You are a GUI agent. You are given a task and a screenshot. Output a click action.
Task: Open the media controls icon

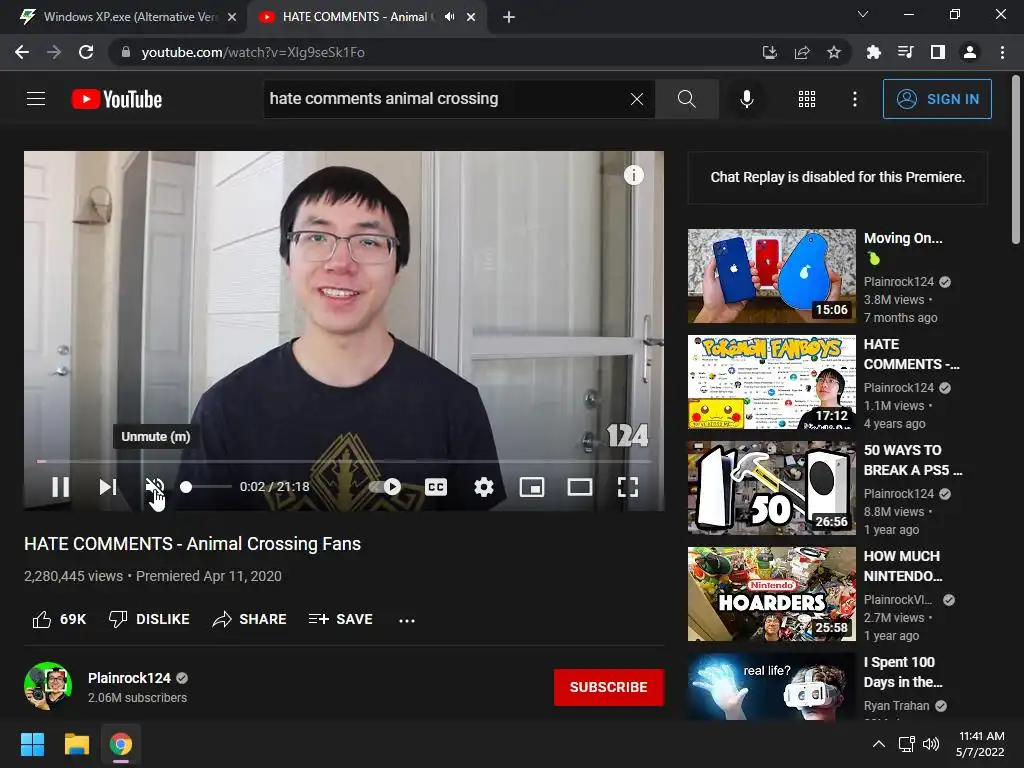coord(905,52)
